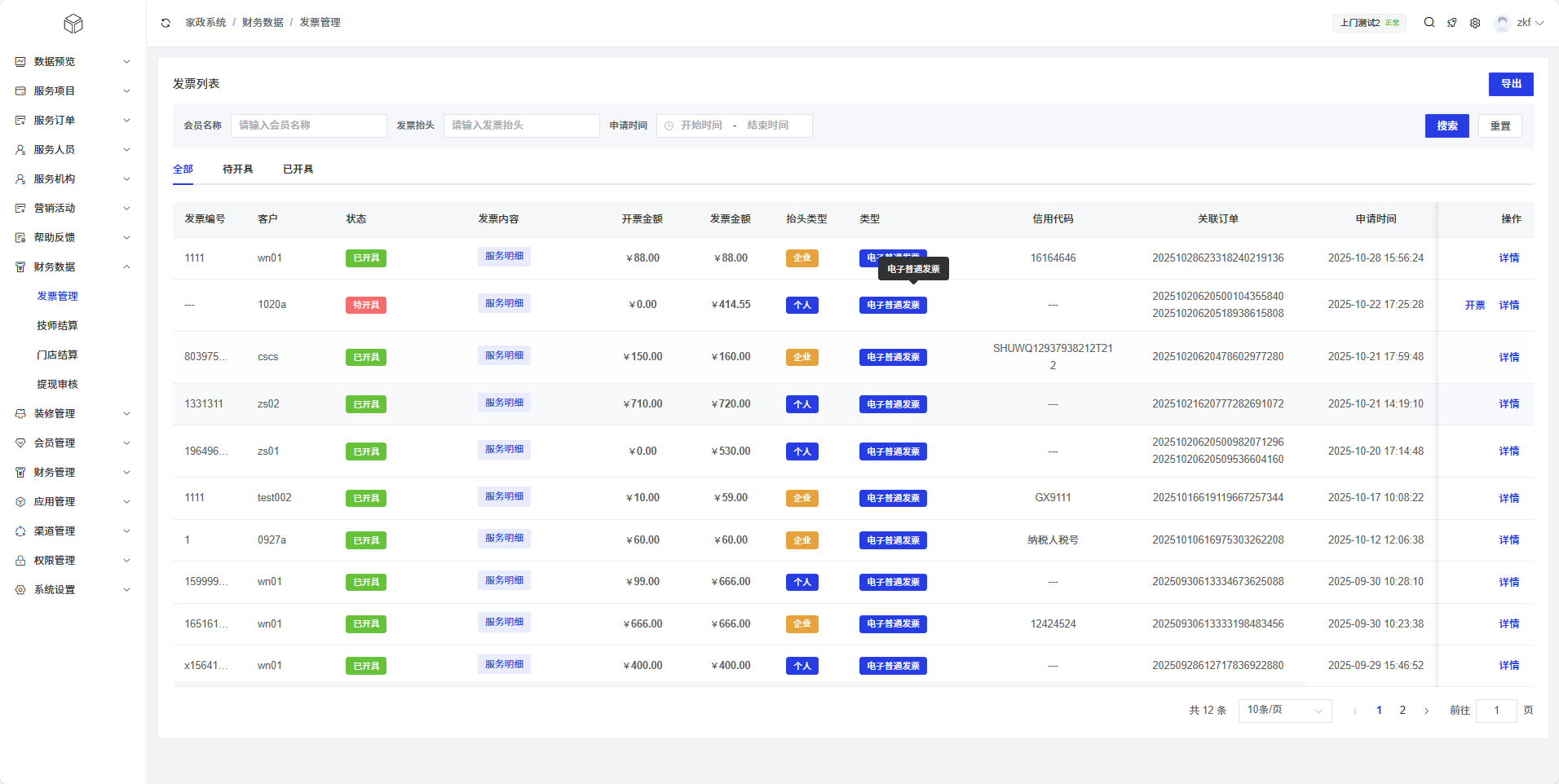
Task: Click the user avatar next to zkf
Action: click(1502, 23)
